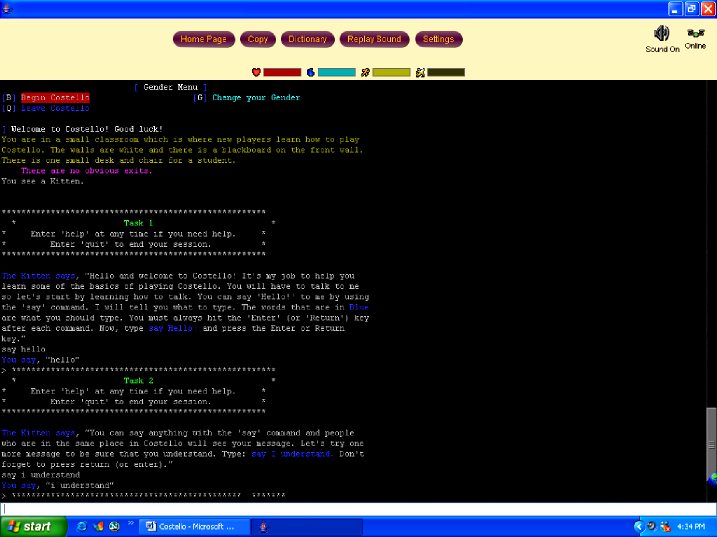Screen dimensions: 717x537
Task: Click the red heart health icon
Action: tap(256, 72)
